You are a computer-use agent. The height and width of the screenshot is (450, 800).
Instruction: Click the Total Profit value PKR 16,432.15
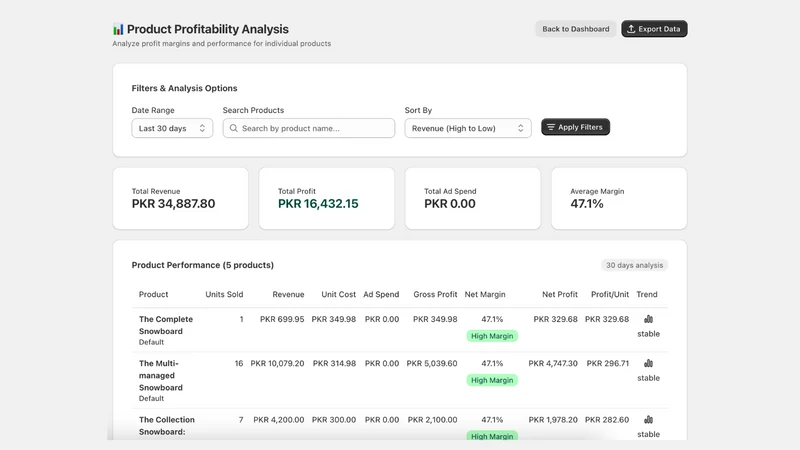click(318, 204)
